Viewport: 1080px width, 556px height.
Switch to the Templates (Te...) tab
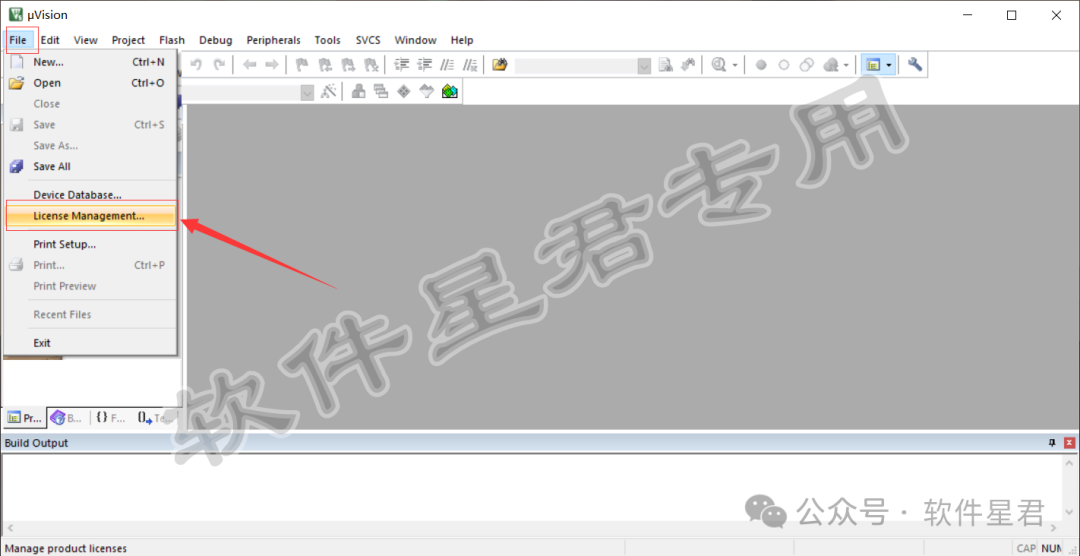pos(154,418)
